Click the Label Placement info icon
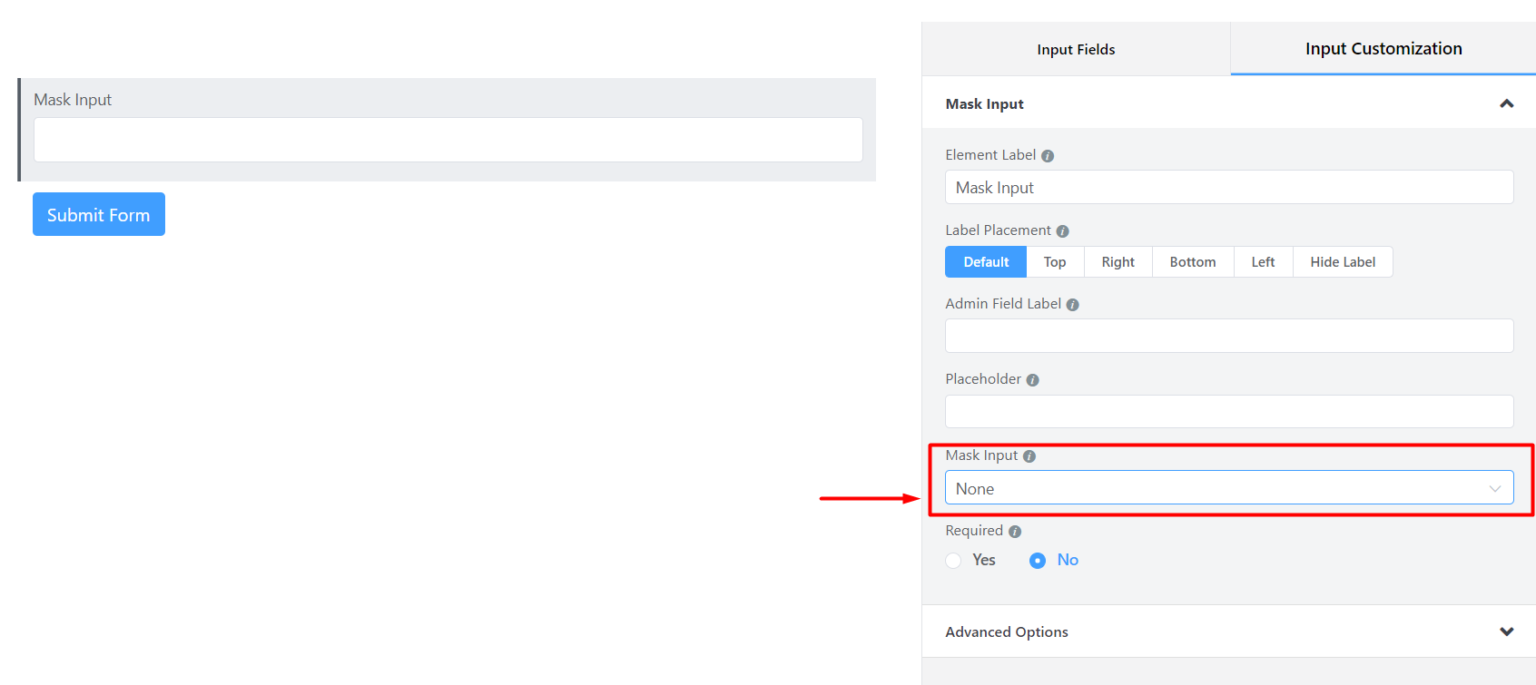Image resolution: width=1536 pixels, height=685 pixels. click(x=1064, y=230)
